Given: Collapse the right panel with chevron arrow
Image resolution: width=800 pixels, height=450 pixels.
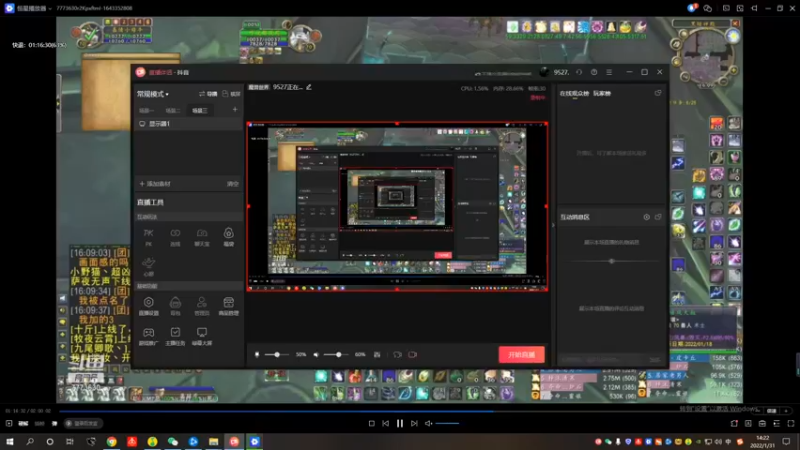Looking at the screenshot, I should click(553, 225).
